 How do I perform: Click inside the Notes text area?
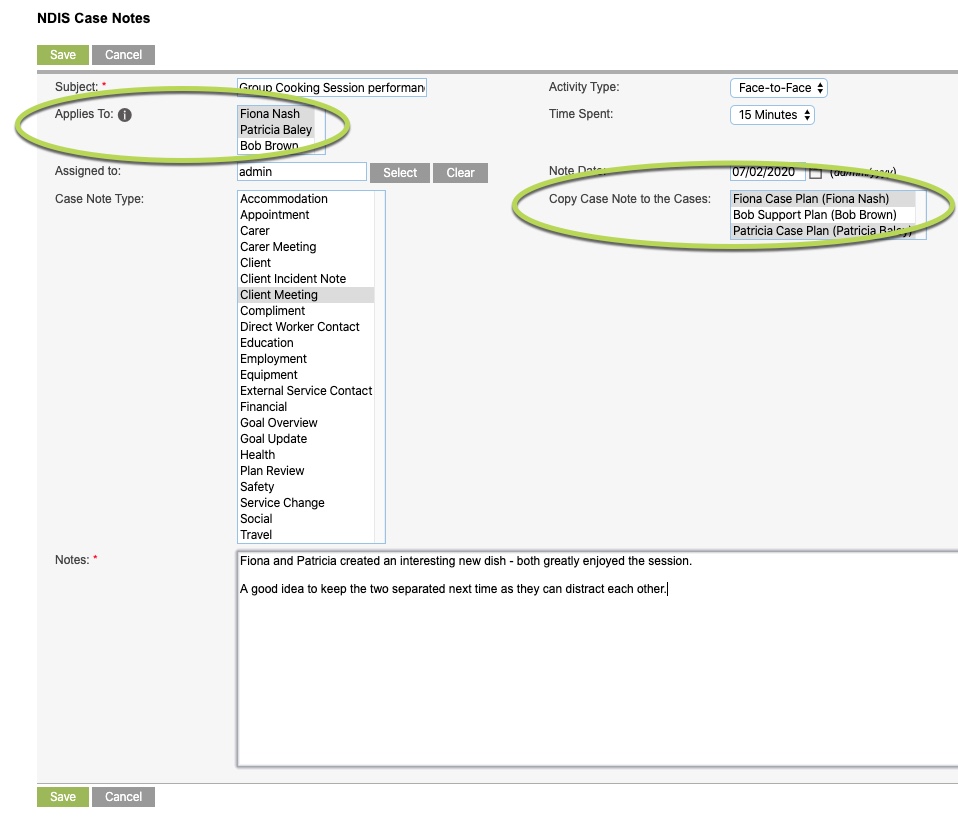598,659
